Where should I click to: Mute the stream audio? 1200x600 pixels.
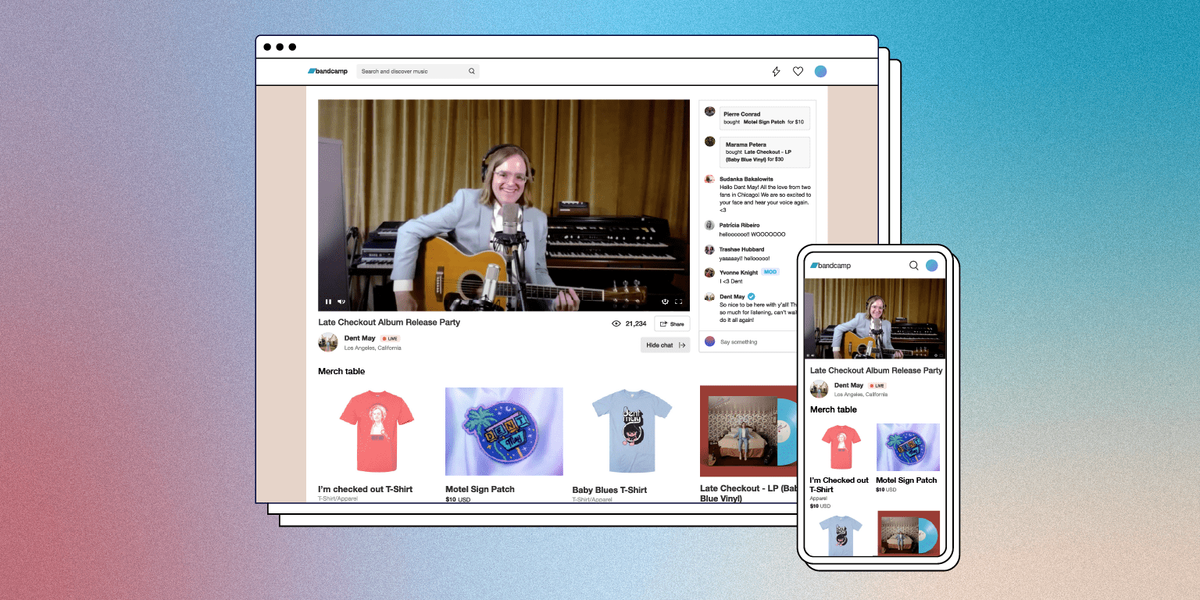coord(341,302)
